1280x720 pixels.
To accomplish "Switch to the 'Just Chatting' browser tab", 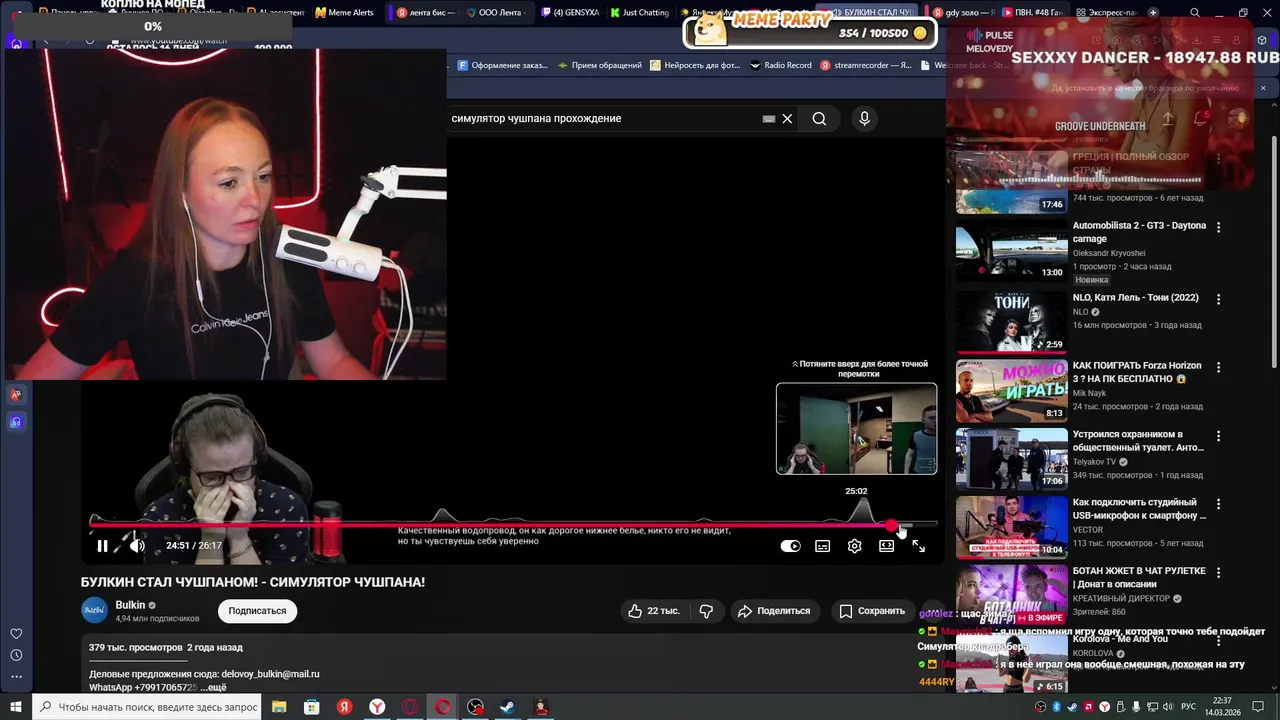I will [x=640, y=13].
